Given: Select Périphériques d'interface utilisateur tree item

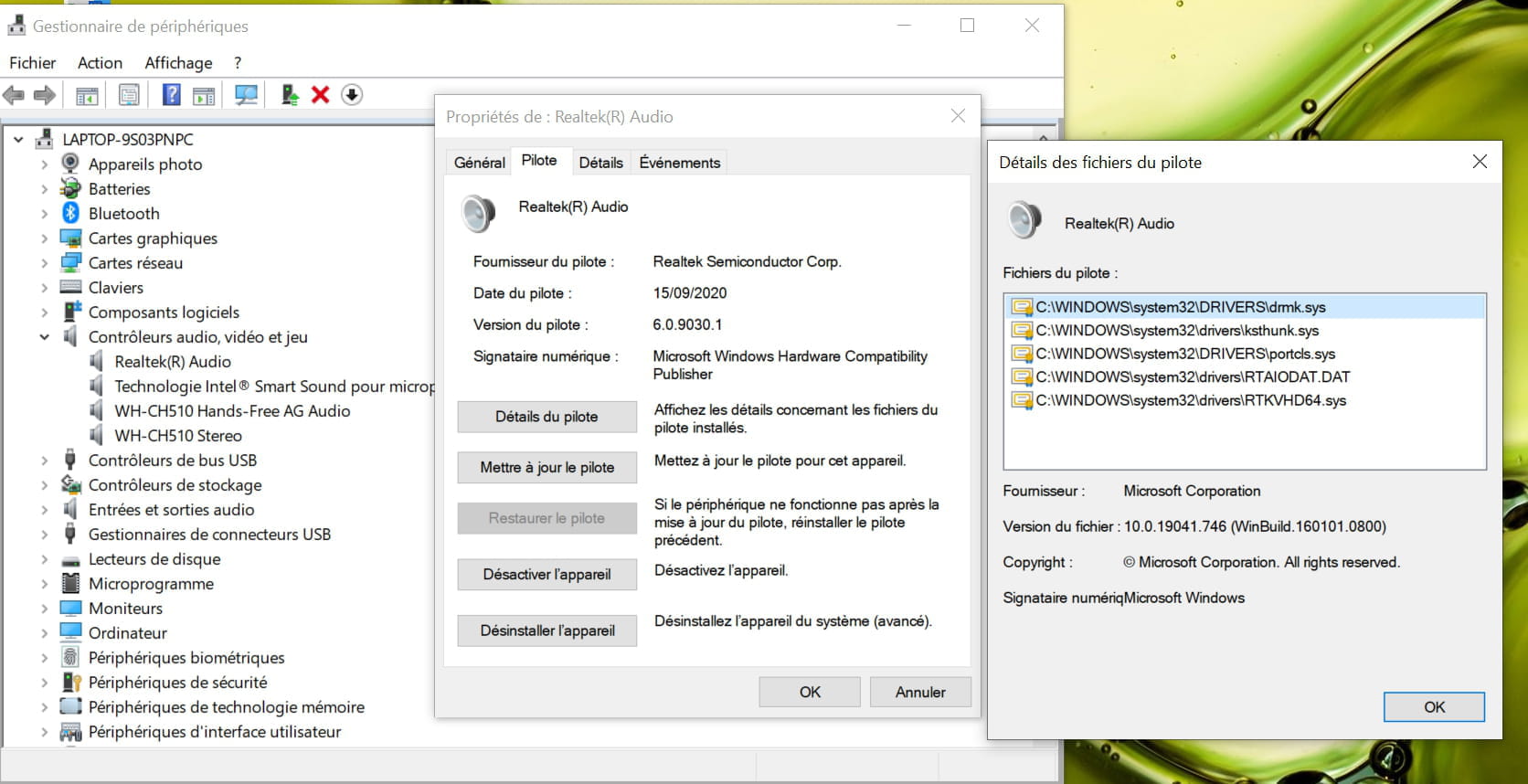Looking at the screenshot, I should (215, 732).
